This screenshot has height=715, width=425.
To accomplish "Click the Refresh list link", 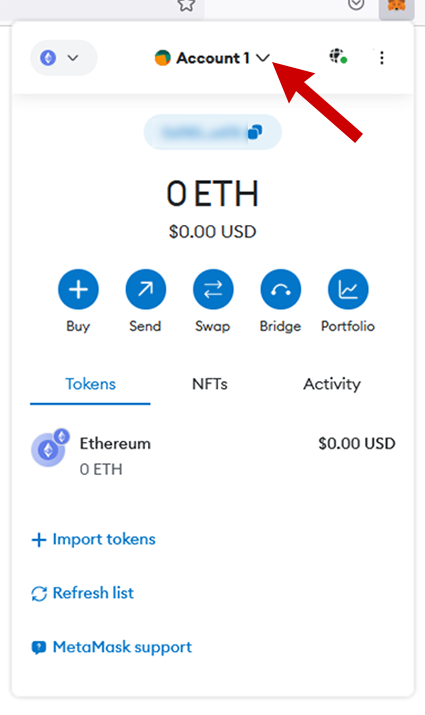I will click(x=83, y=593).
